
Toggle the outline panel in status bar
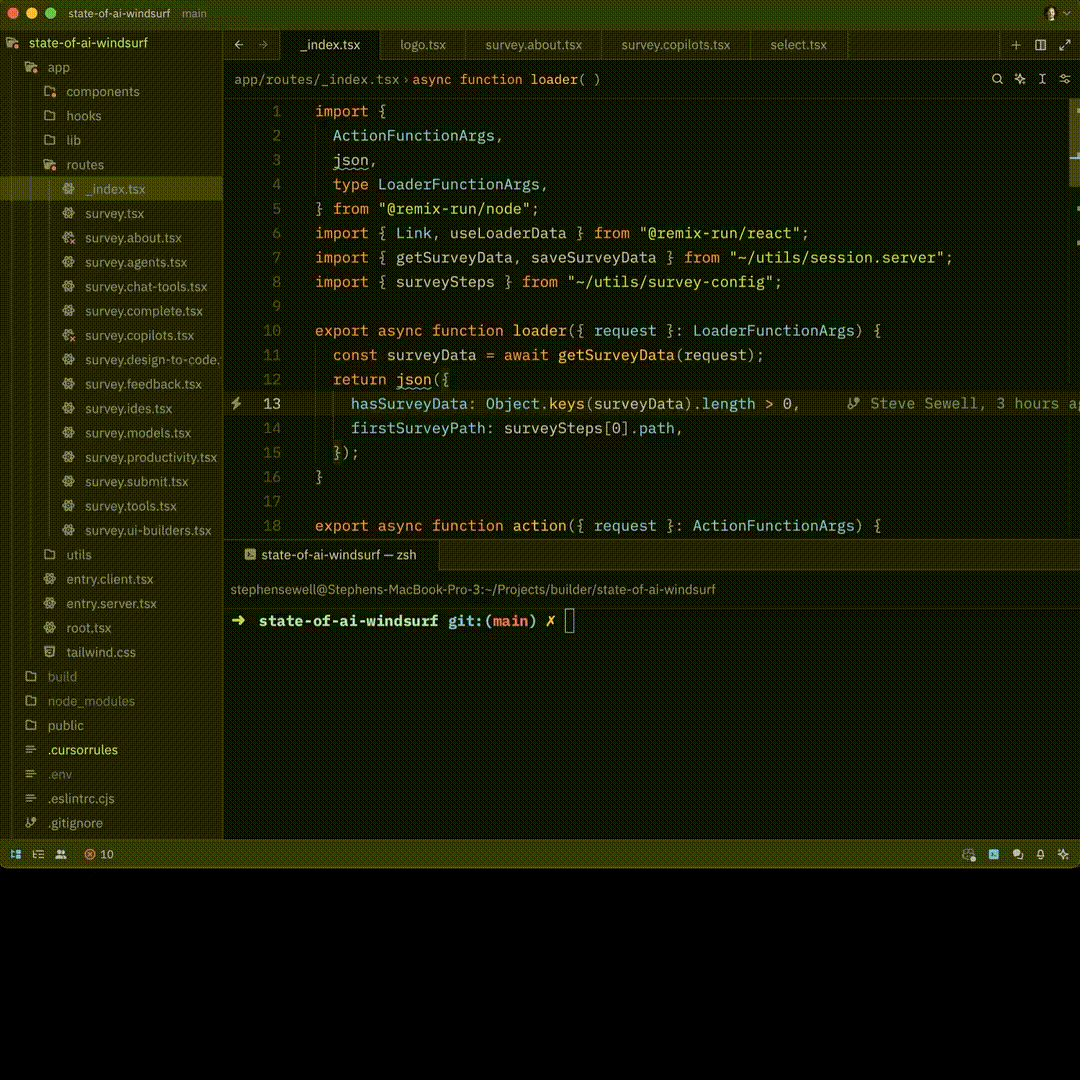(38, 855)
